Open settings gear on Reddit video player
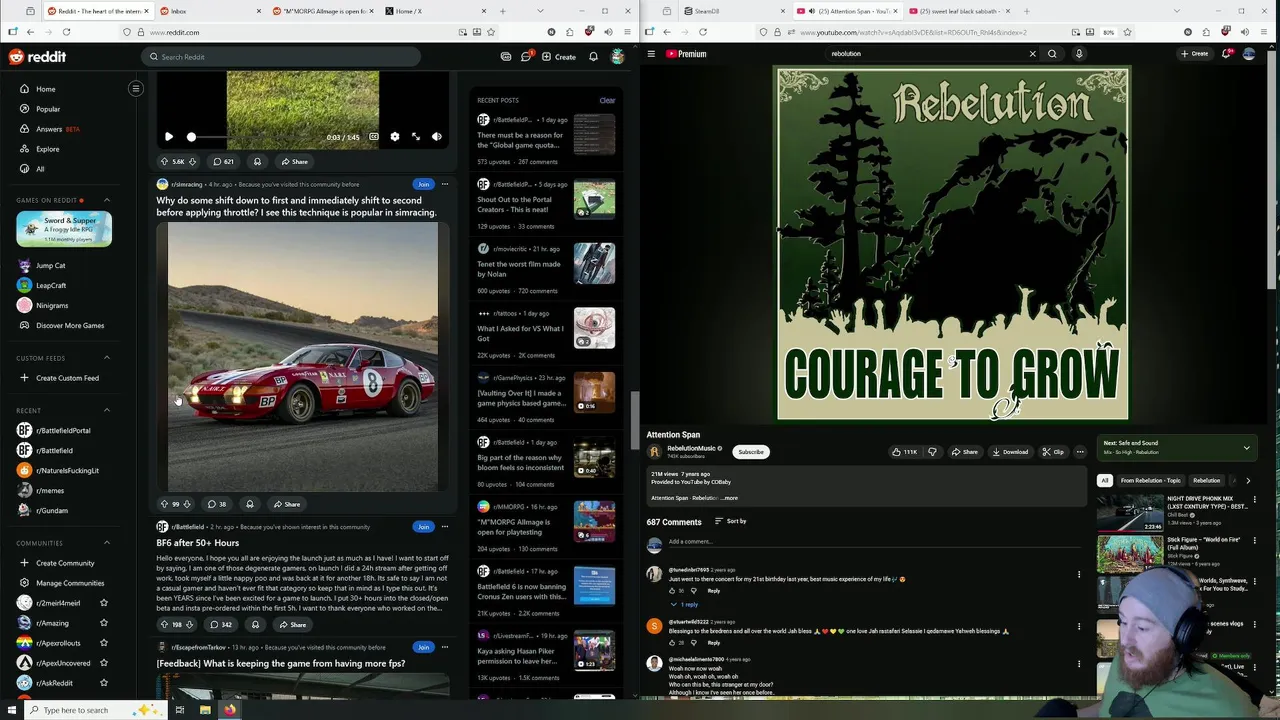This screenshot has width=1280, height=720. 394,137
